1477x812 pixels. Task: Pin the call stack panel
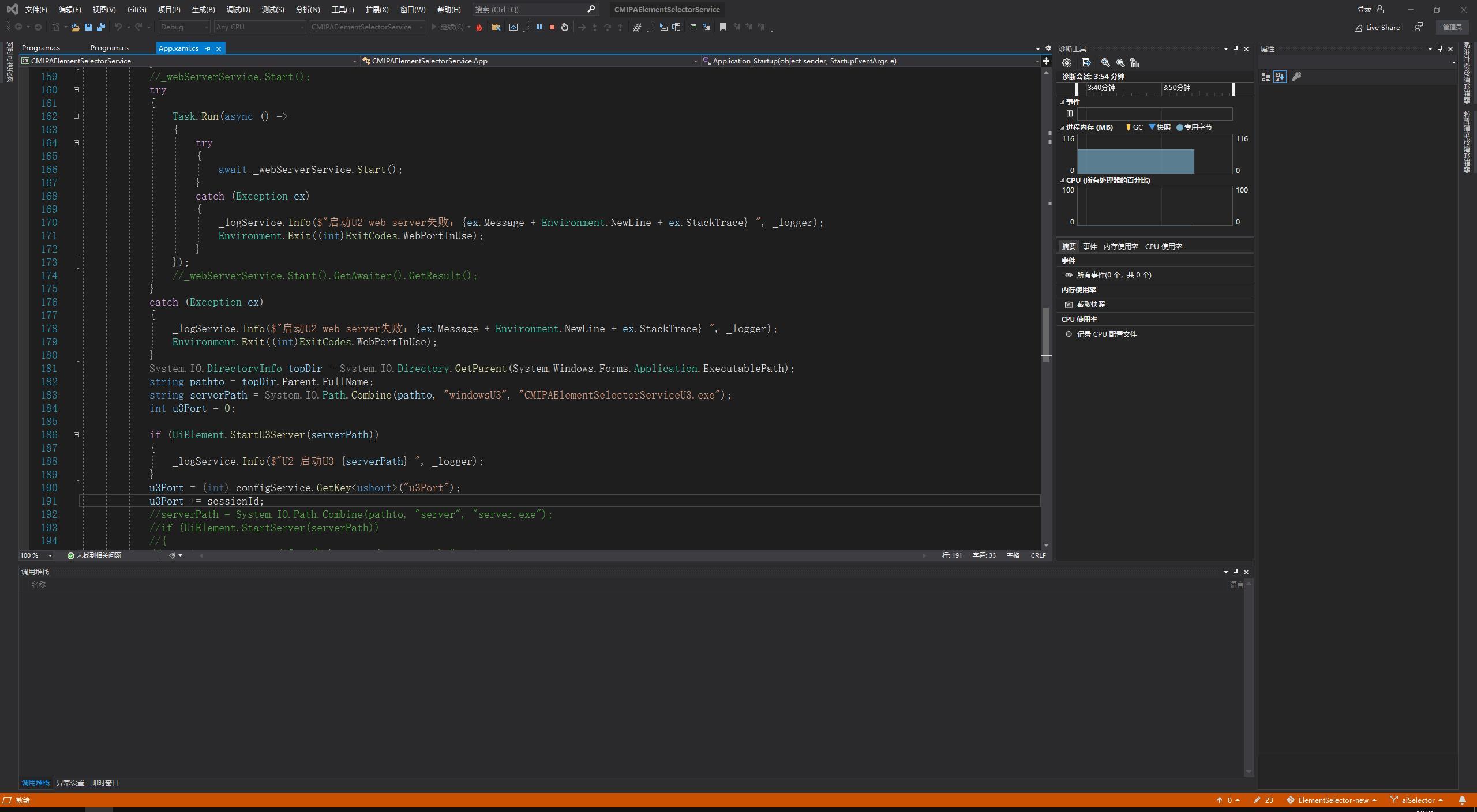(1236, 572)
